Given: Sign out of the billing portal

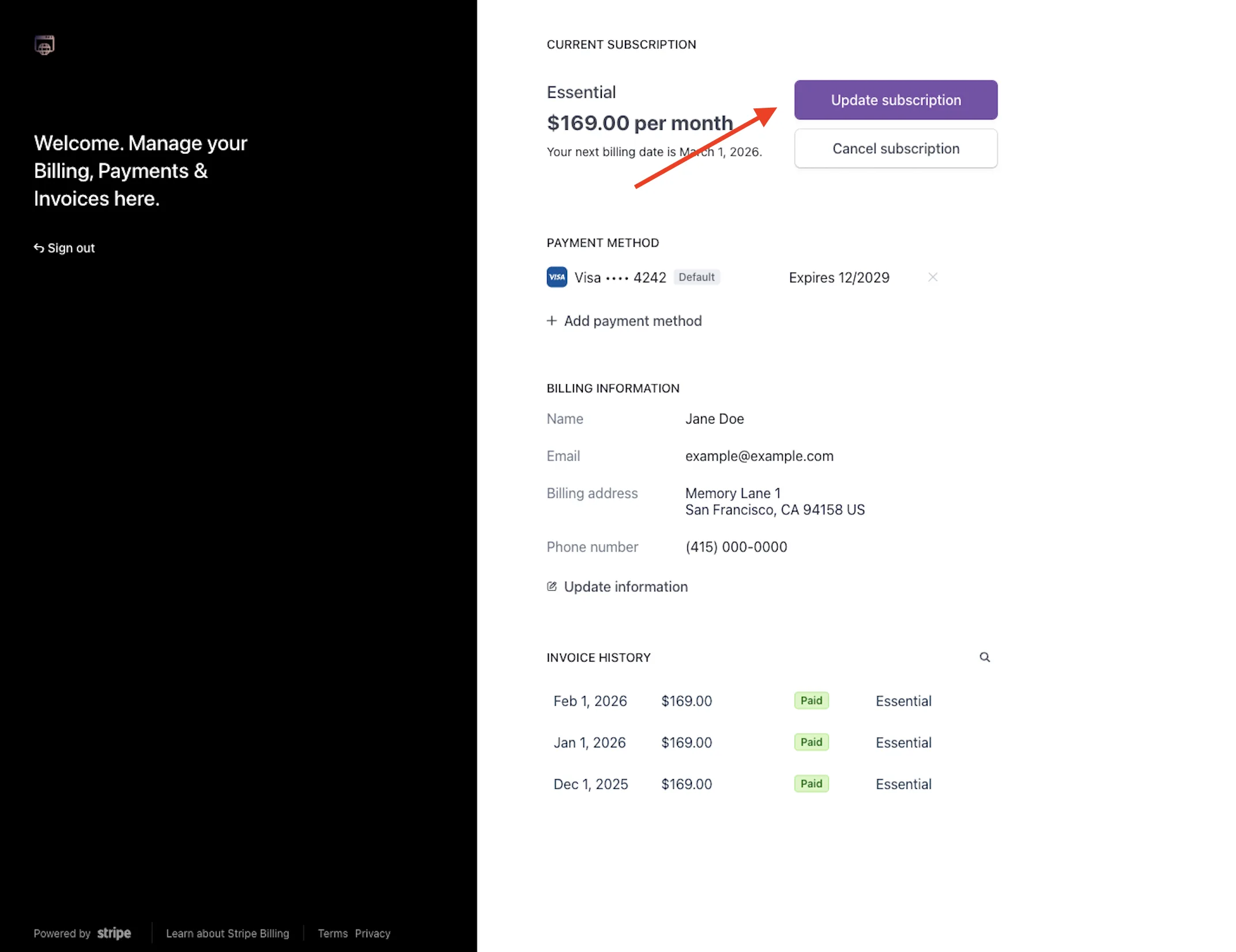Looking at the screenshot, I should (x=64, y=248).
